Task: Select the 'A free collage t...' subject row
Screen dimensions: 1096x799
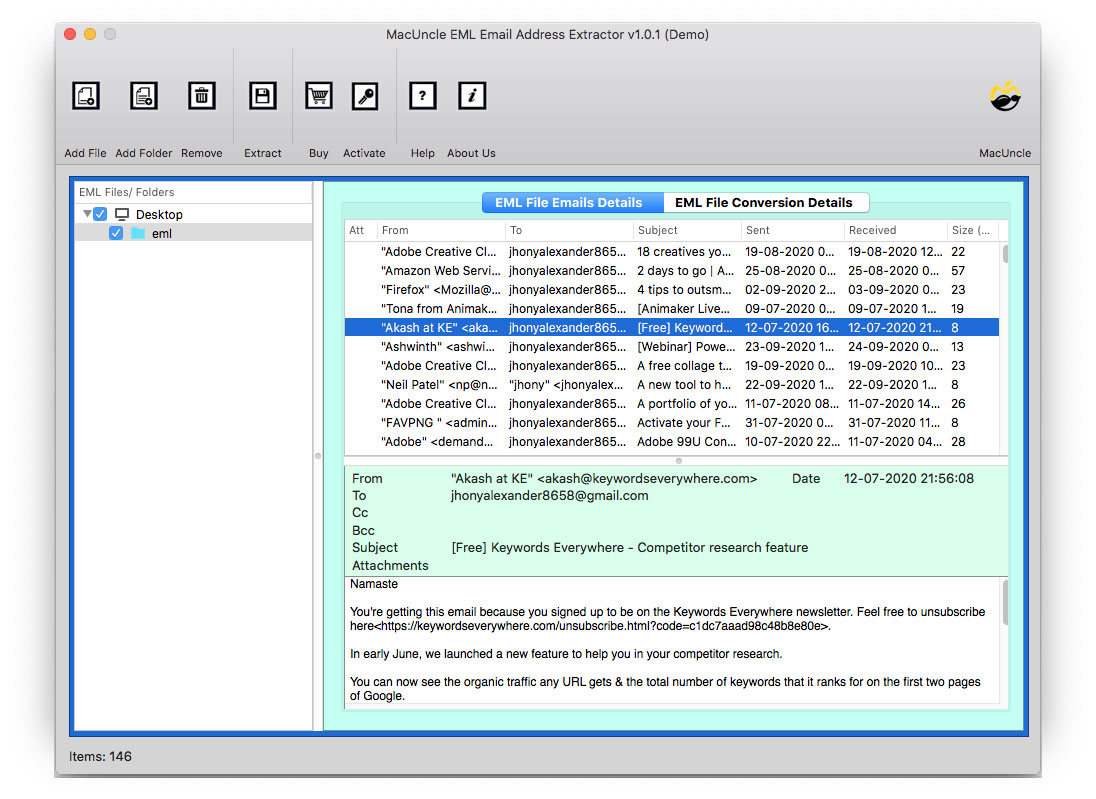Action: pos(672,366)
